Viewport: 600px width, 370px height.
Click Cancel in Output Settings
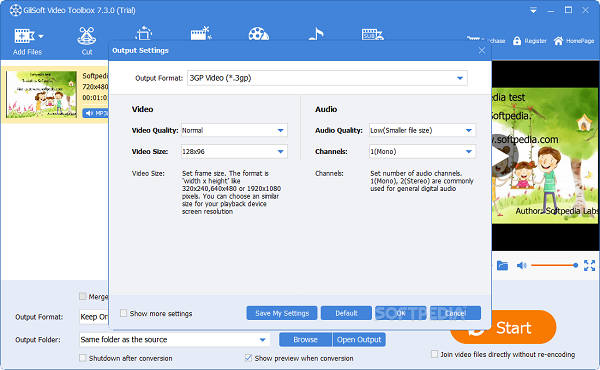tap(455, 313)
